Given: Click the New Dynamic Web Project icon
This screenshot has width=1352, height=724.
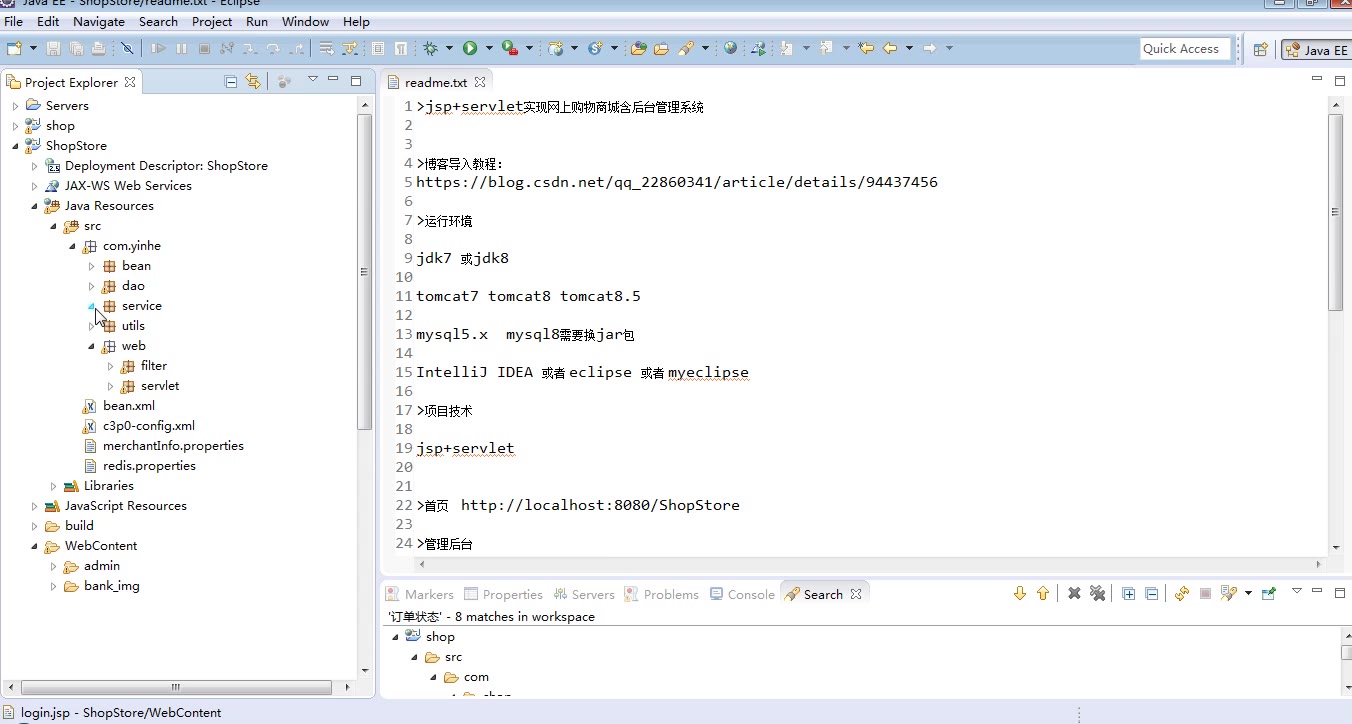Looking at the screenshot, I should point(556,48).
